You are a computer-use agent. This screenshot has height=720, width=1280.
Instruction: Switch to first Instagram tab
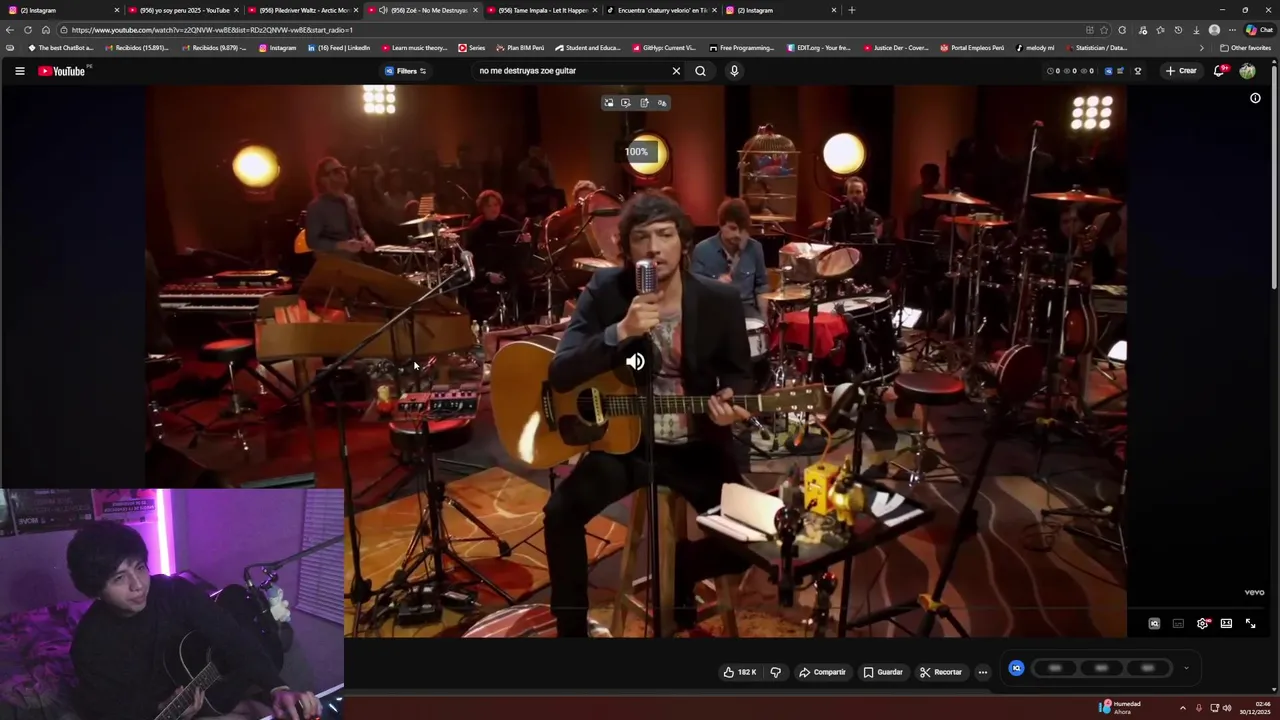pyautogui.click(x=62, y=10)
